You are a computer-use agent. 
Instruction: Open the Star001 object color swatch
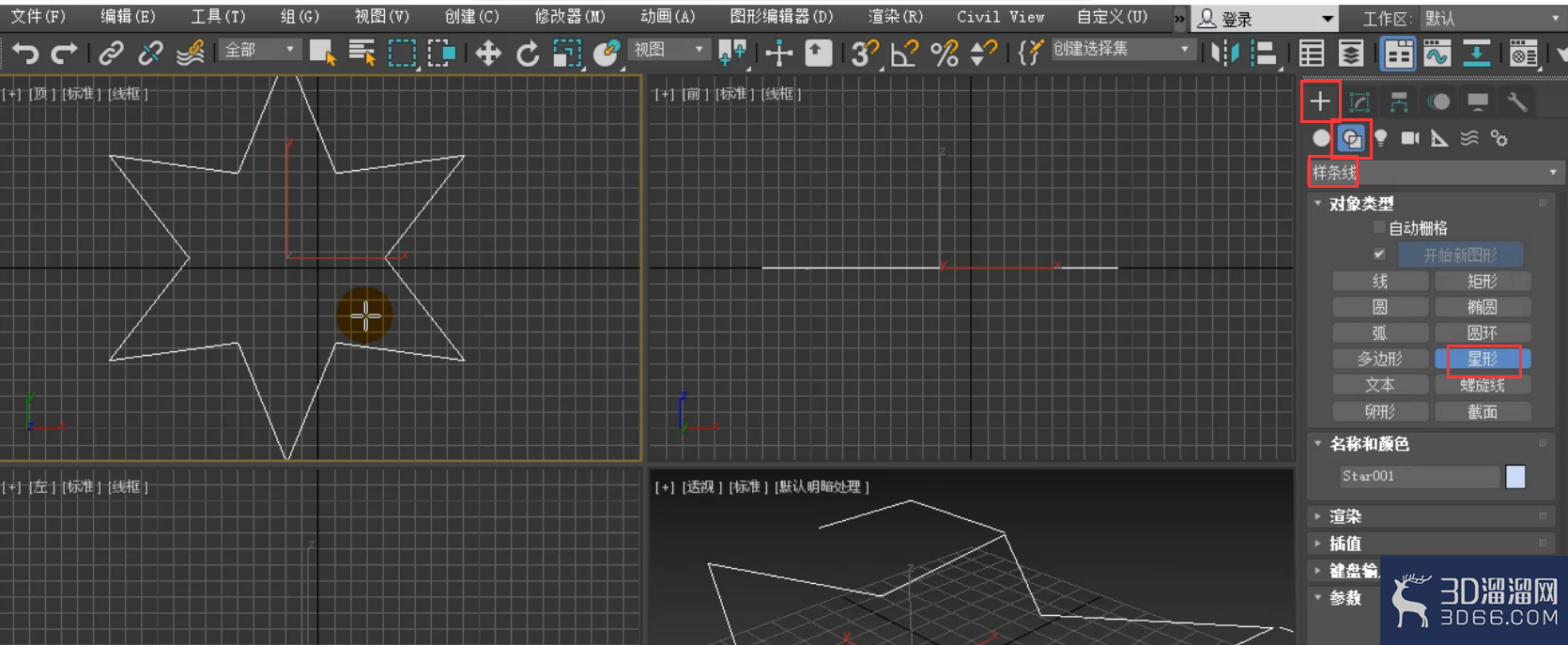1515,476
